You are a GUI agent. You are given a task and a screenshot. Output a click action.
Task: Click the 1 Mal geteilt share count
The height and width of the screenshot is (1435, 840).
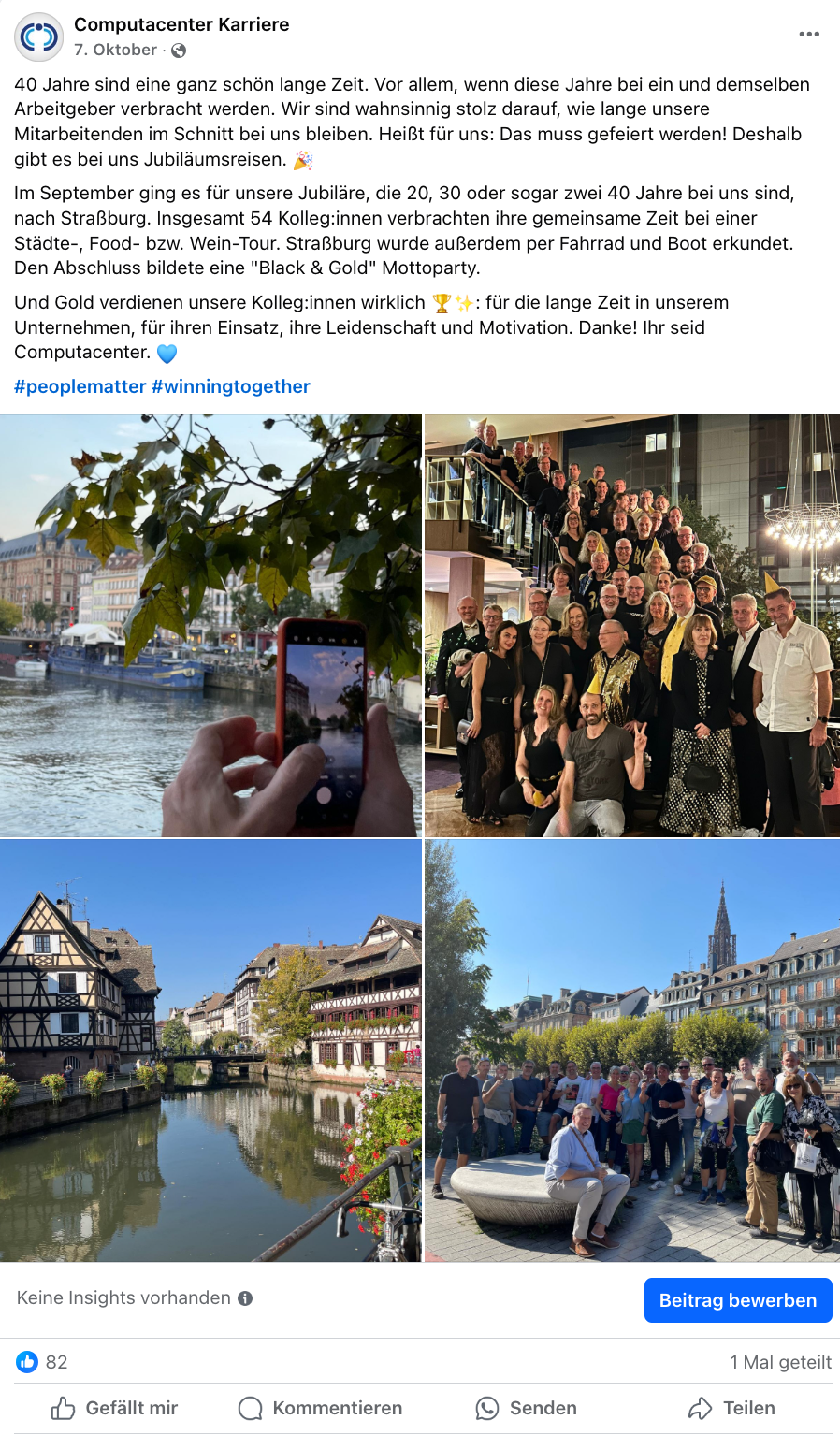[x=781, y=1362]
